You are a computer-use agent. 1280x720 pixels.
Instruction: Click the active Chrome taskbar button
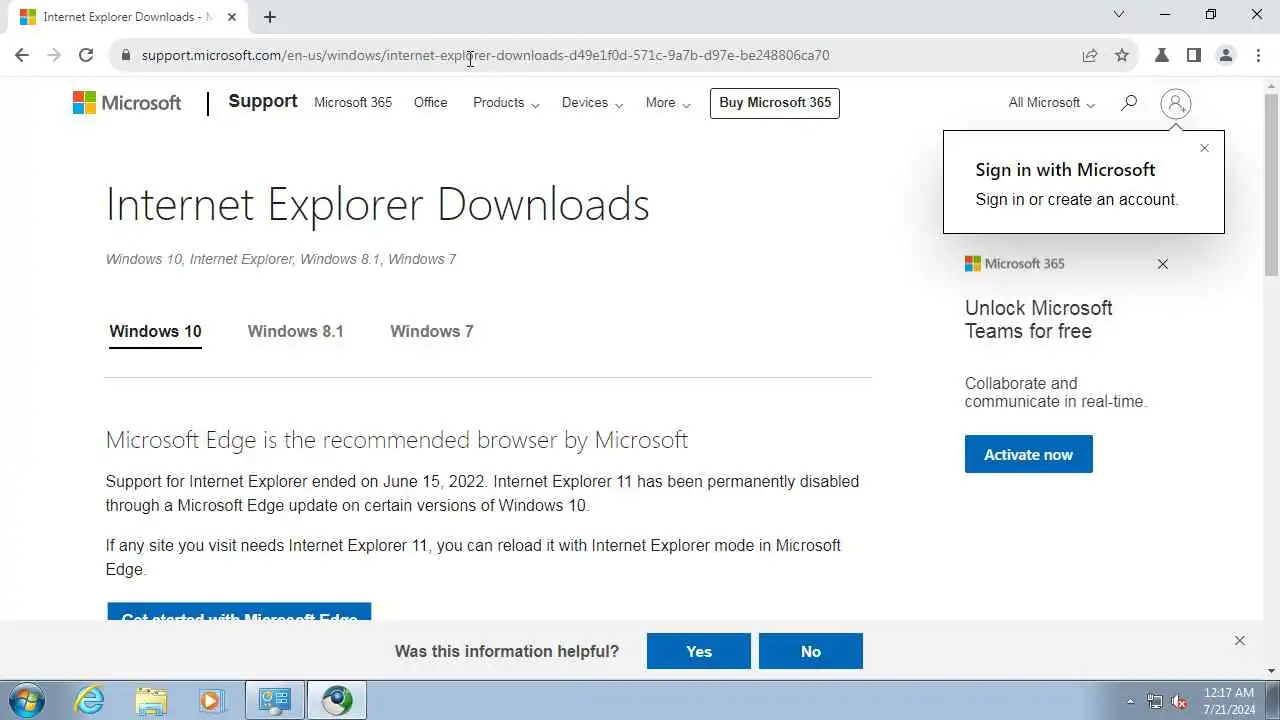tap(337, 700)
